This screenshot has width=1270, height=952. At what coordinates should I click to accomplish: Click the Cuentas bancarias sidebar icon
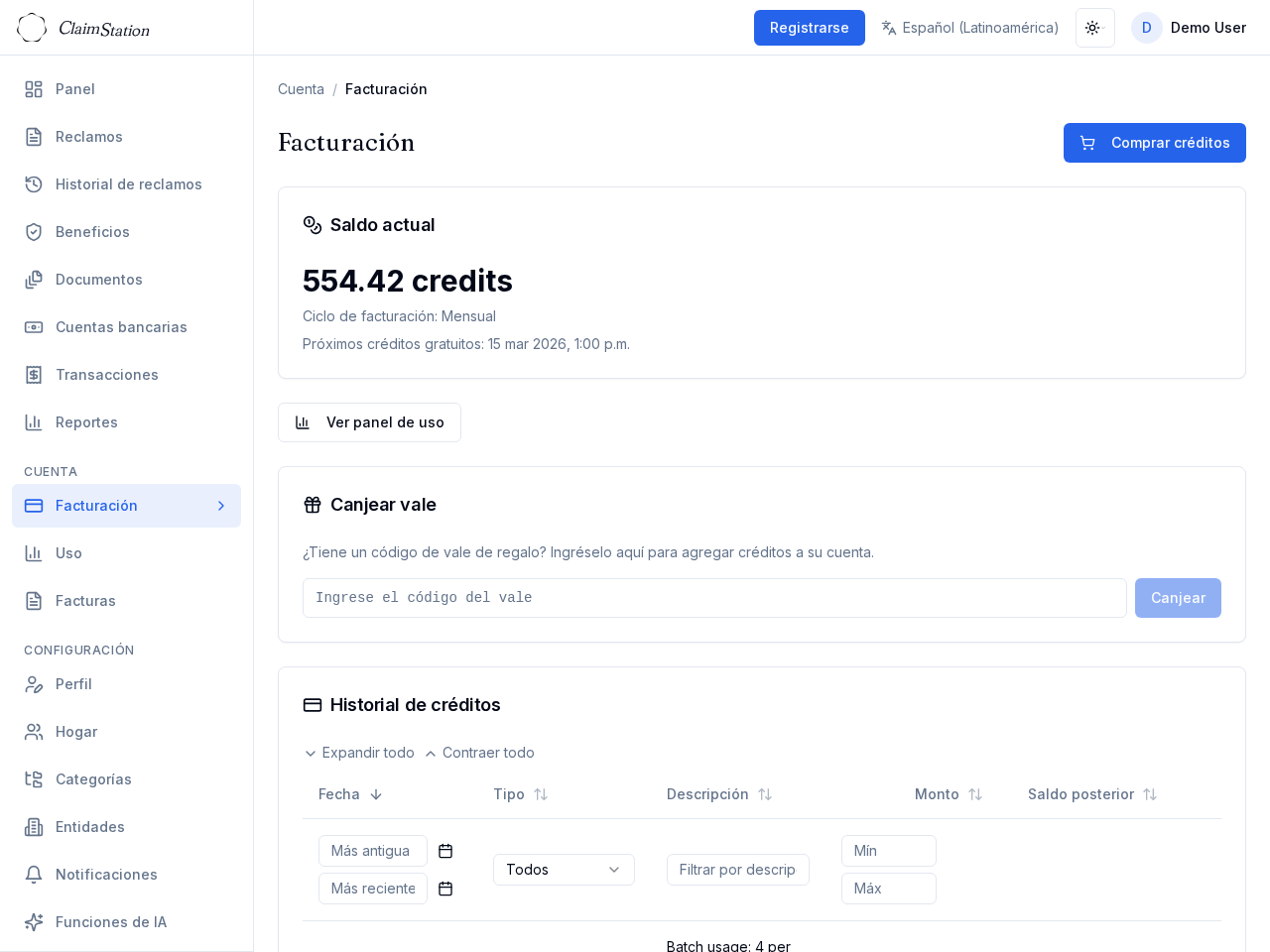34,327
